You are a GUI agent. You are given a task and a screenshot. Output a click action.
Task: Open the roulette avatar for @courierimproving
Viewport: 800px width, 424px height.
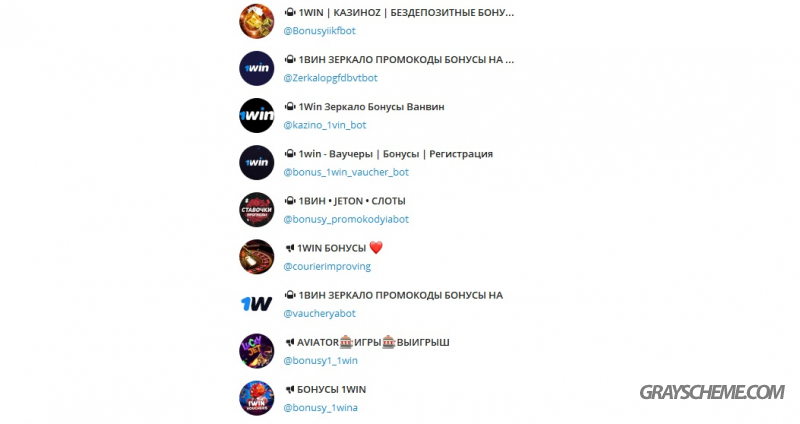[x=257, y=257]
